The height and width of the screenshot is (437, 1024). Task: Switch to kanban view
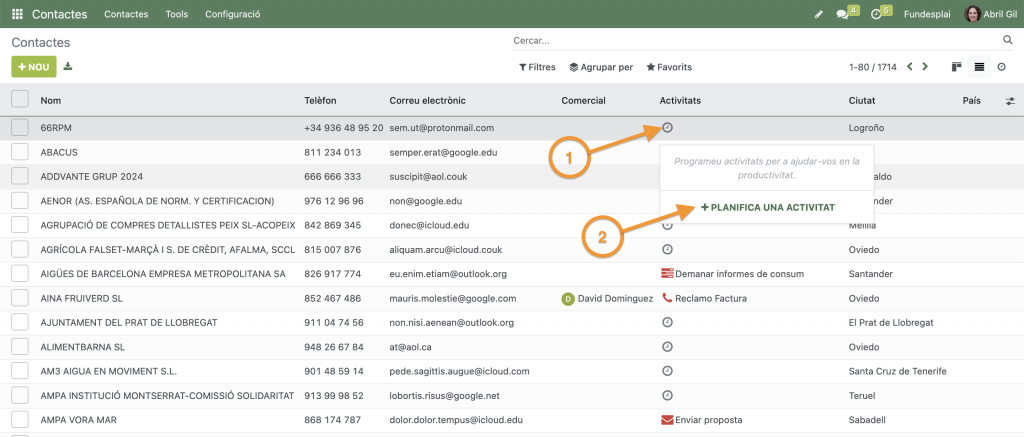[957, 67]
